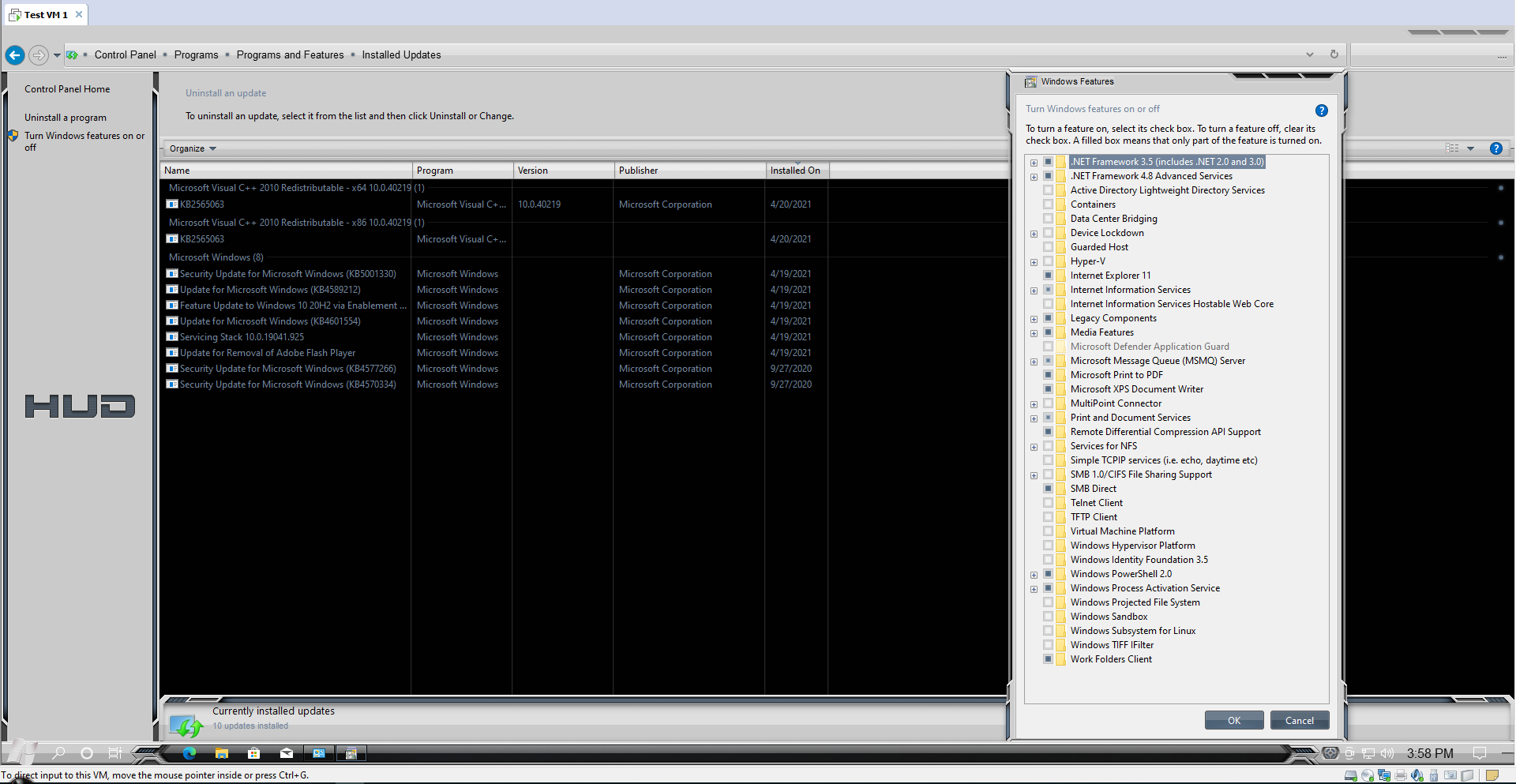This screenshot has width=1516, height=784.
Task: Switch to Windows Features taskbar button
Action: [351, 753]
